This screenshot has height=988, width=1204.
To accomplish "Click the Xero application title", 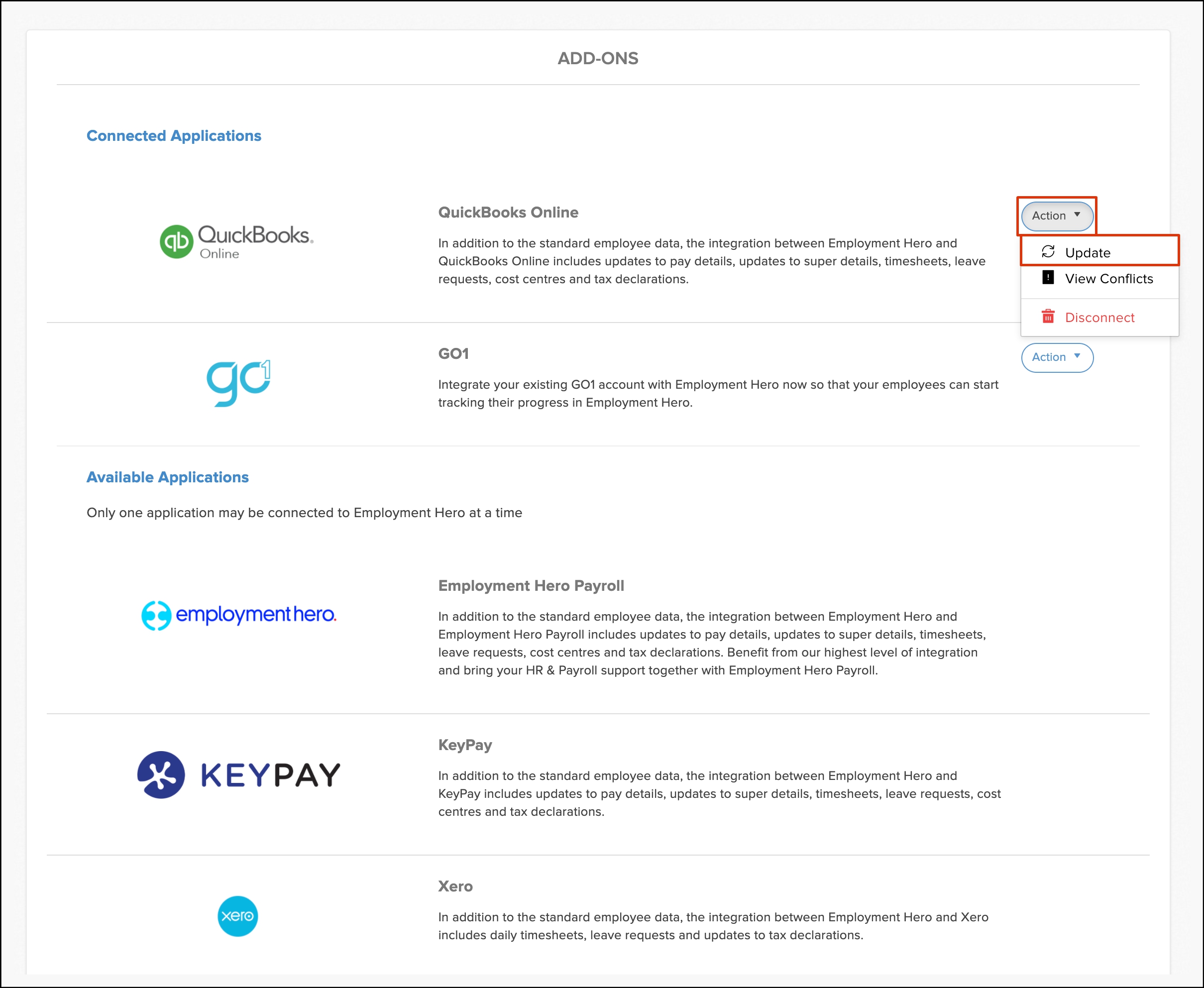I will tap(455, 886).
